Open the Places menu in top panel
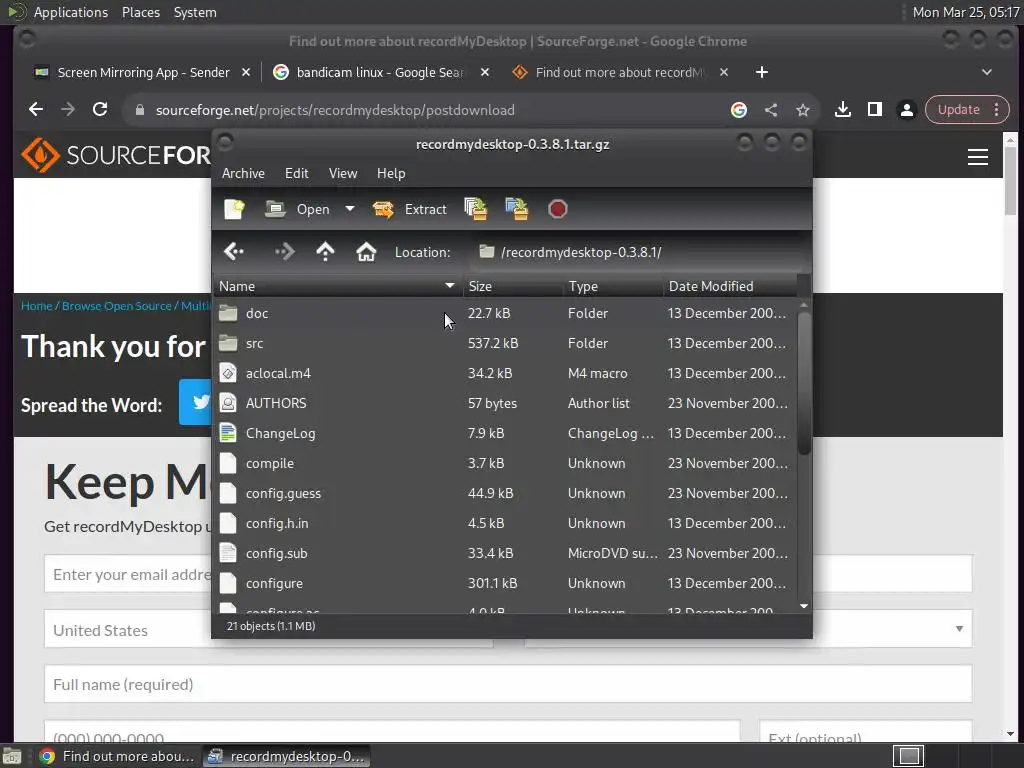Viewport: 1024px width, 768px height. (x=141, y=12)
